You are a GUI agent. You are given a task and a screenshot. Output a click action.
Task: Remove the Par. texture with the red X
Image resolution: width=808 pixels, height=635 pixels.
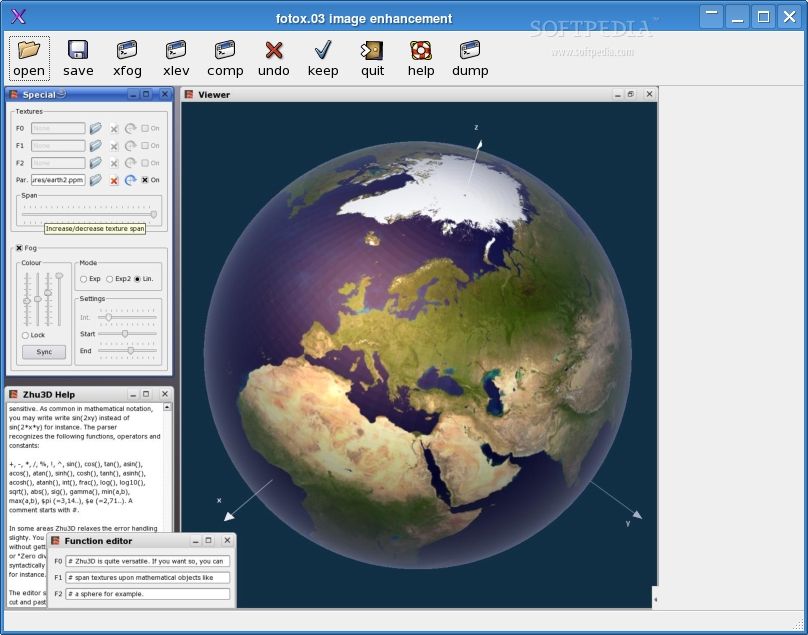[114, 180]
